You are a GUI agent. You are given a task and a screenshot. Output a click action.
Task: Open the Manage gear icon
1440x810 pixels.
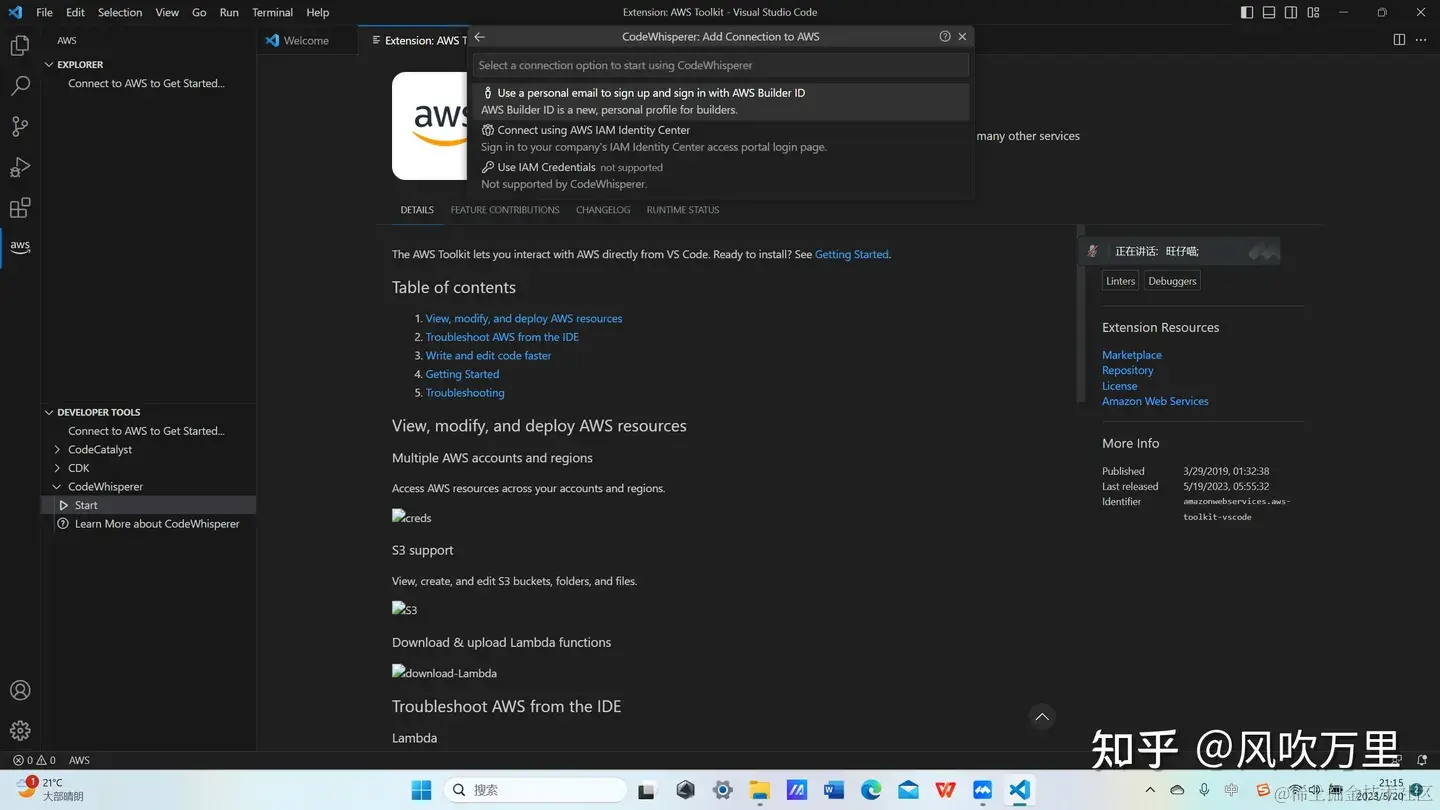tap(20, 731)
